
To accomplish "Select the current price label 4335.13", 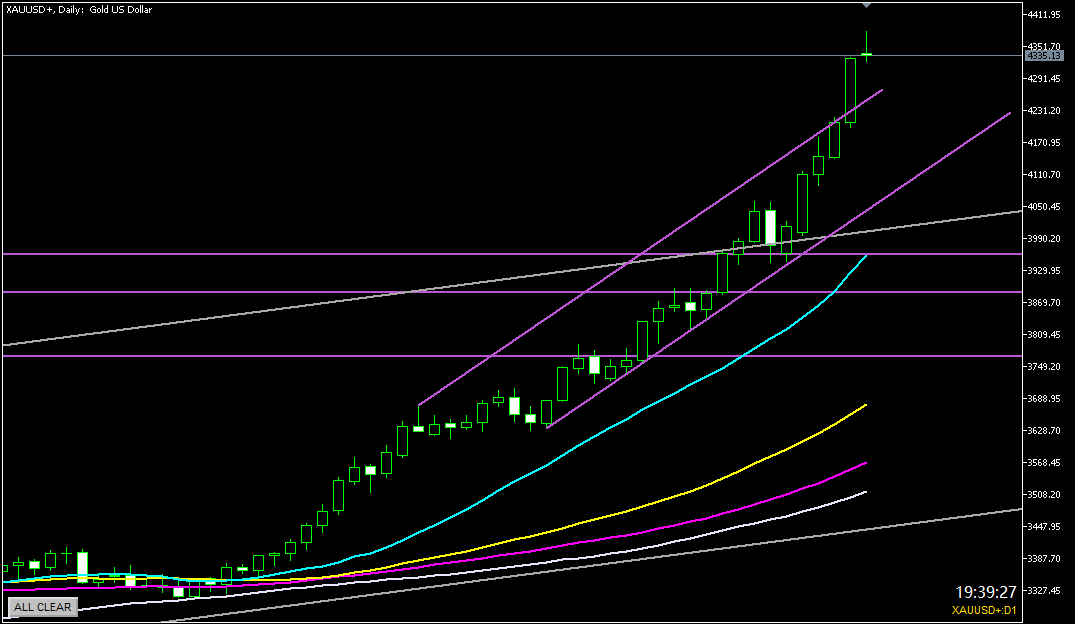I will click(x=1042, y=56).
